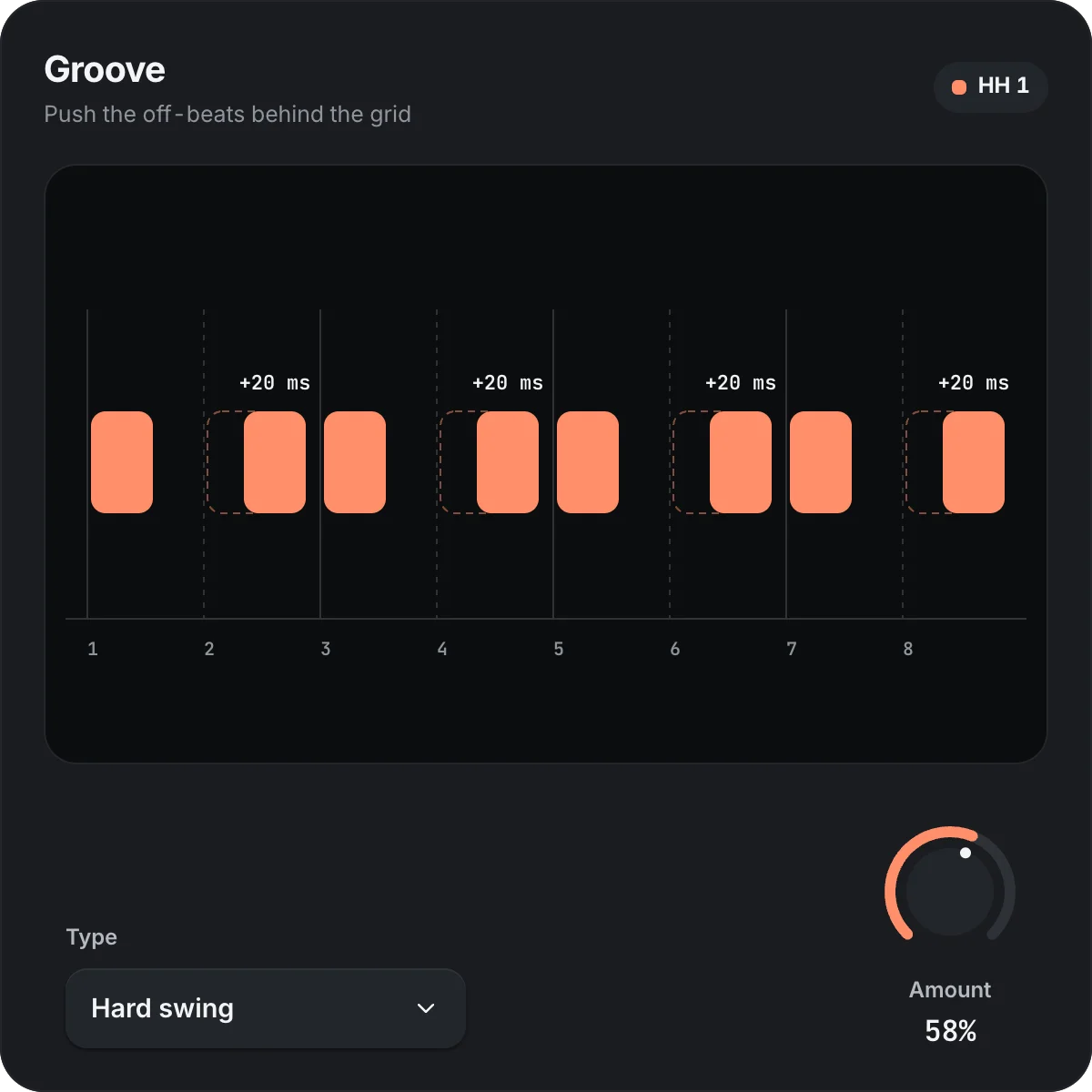This screenshot has width=1092, height=1092.
Task: Click the subtitle about pushing off-beats
Action: [227, 115]
